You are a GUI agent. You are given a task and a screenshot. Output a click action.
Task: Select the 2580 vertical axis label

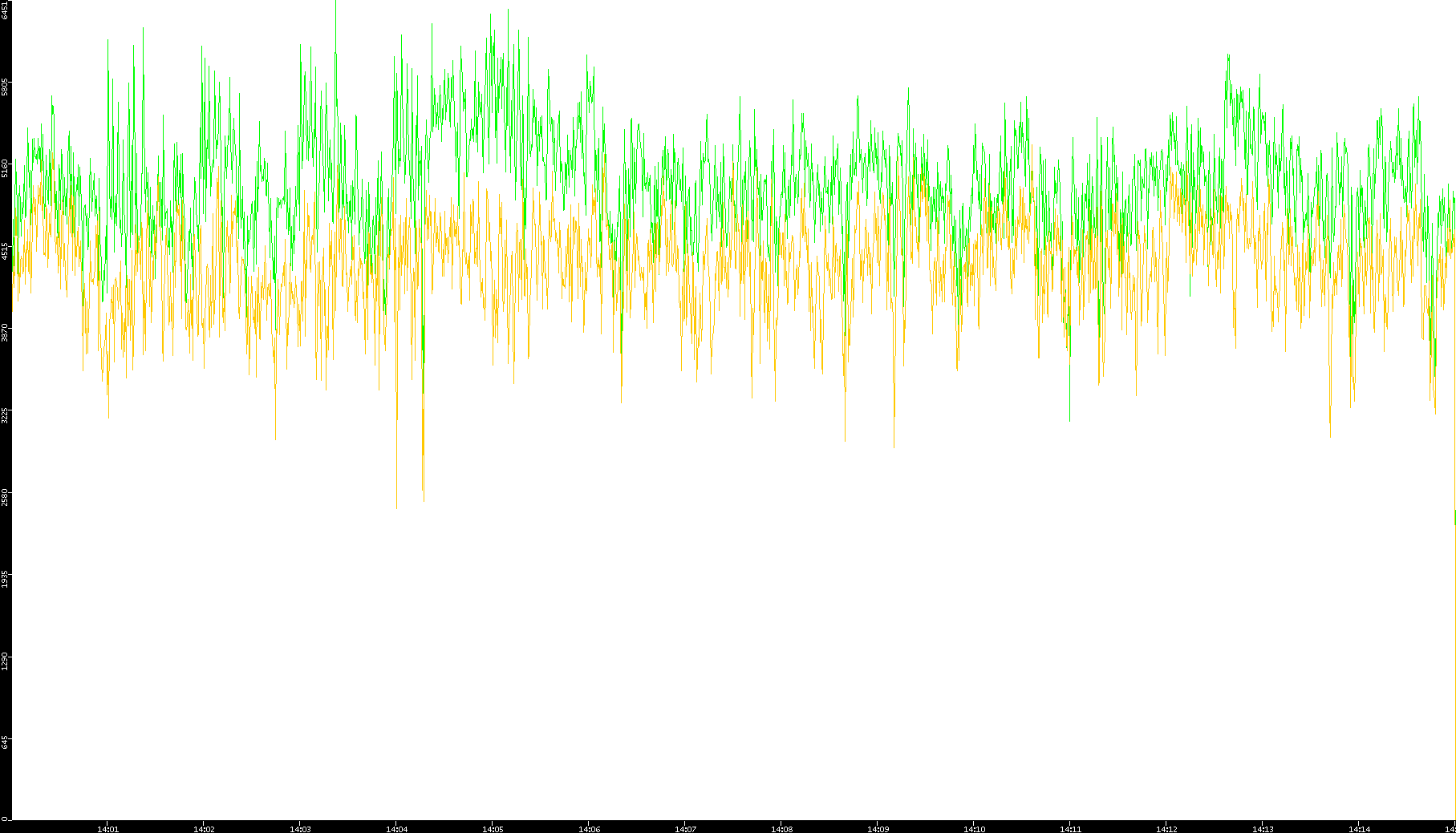point(6,496)
